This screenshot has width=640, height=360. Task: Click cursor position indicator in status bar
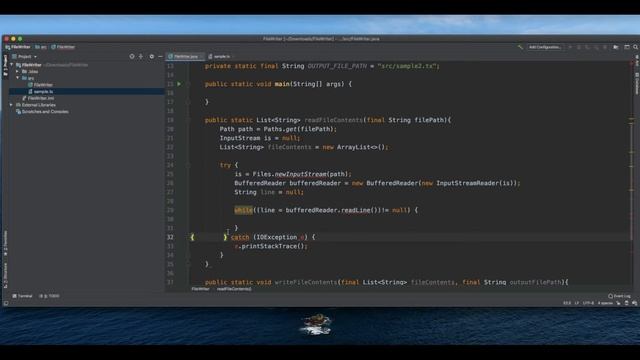567,303
